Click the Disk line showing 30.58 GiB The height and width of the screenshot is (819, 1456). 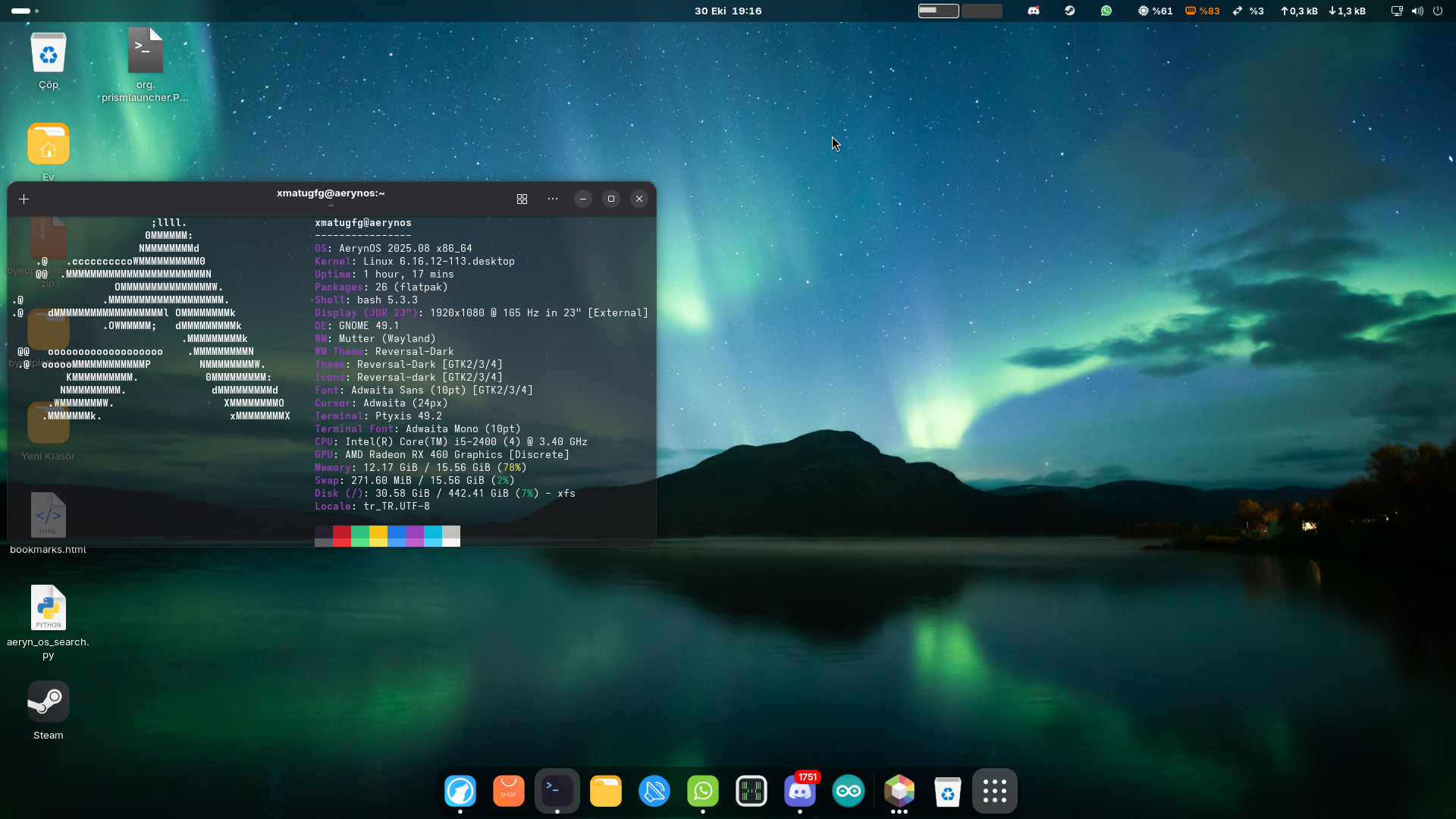445,494
